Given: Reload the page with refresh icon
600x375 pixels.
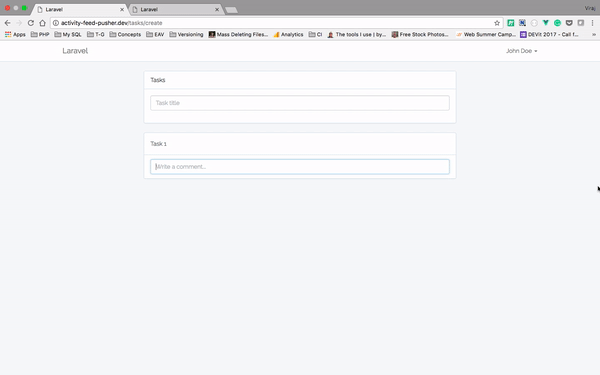Looking at the screenshot, I should coord(31,23).
